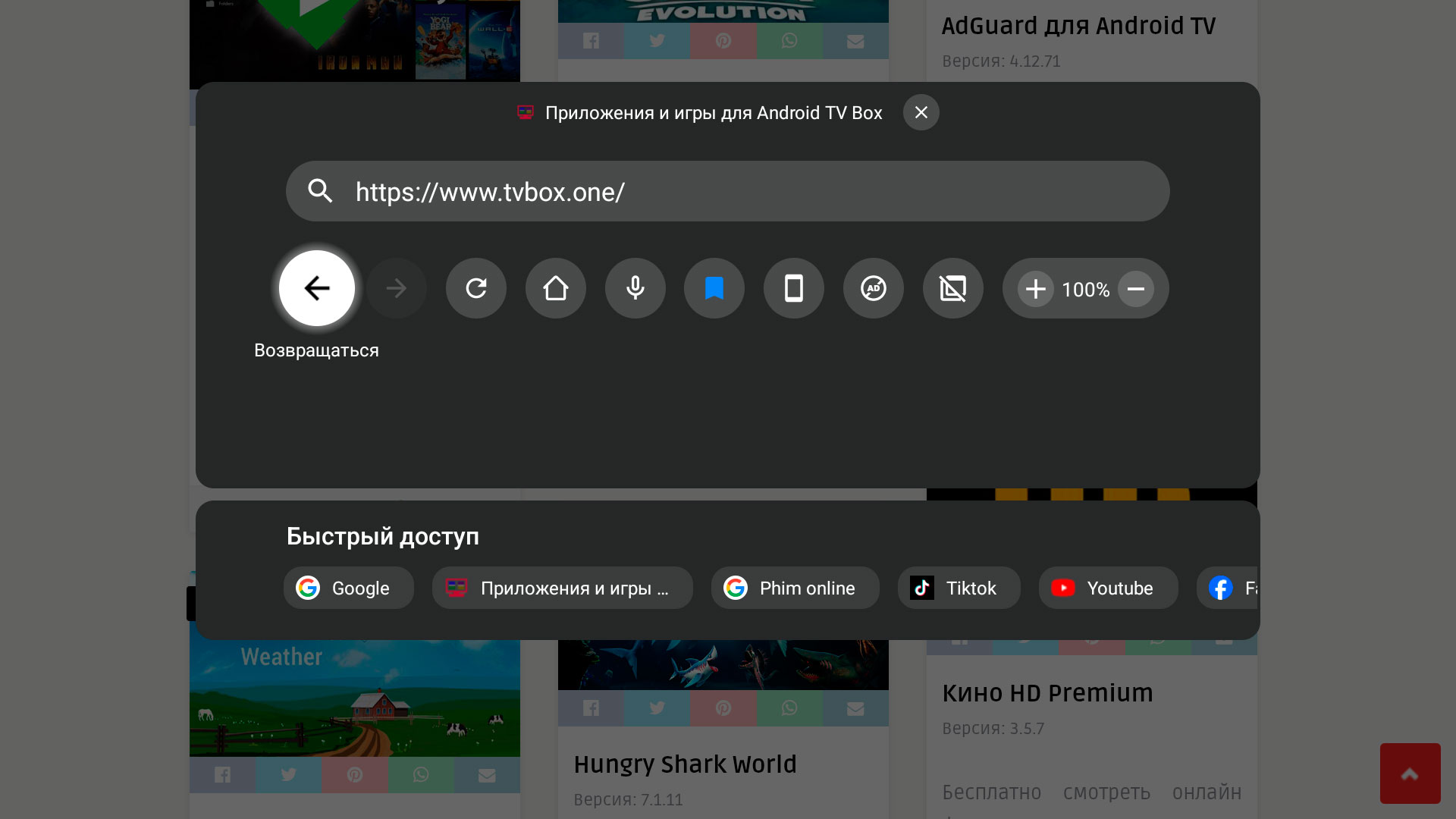
Task: Open Youtube quick access shortcut
Action: (x=1108, y=588)
